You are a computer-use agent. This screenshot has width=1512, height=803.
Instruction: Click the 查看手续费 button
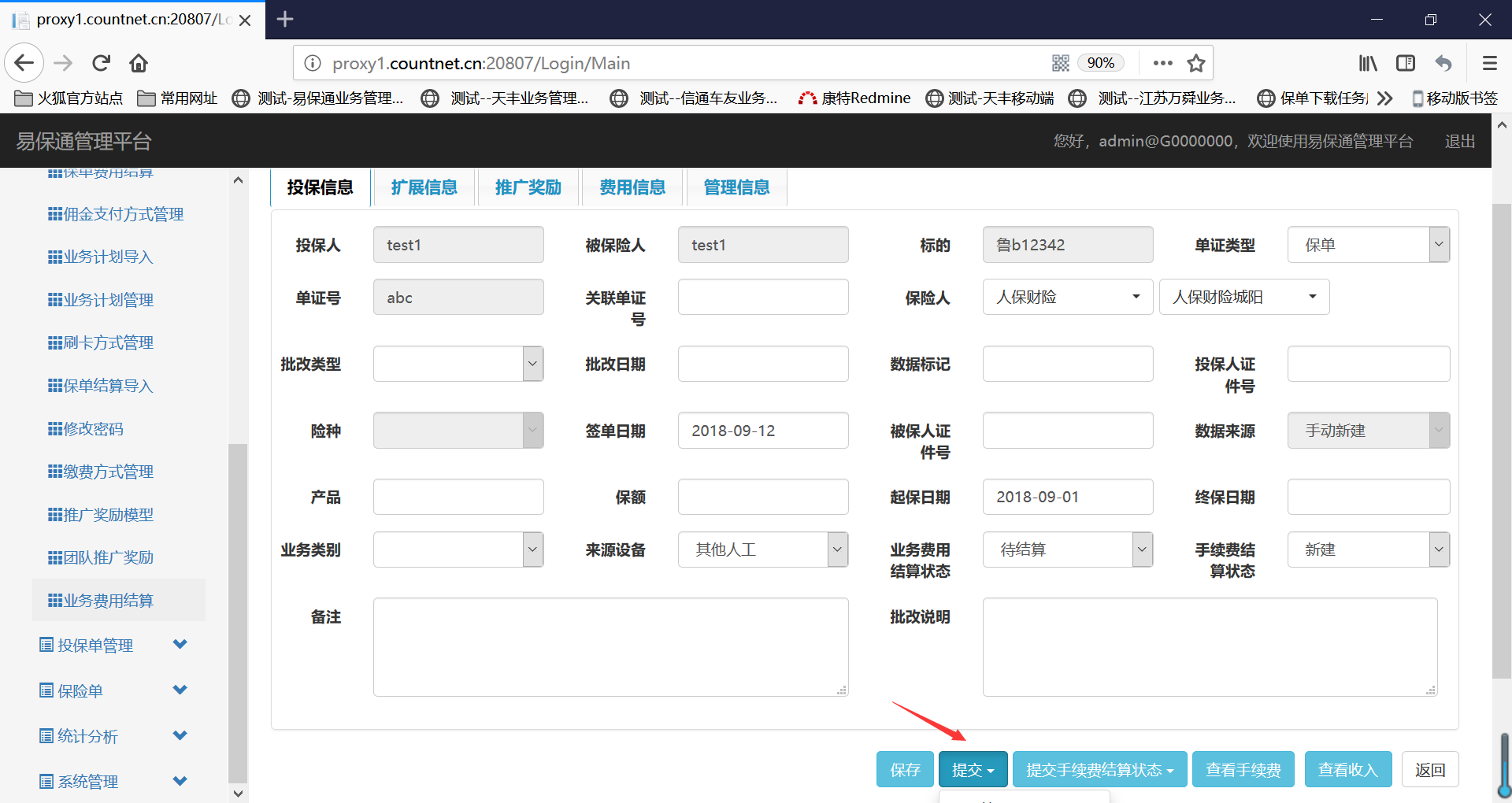(x=1243, y=769)
